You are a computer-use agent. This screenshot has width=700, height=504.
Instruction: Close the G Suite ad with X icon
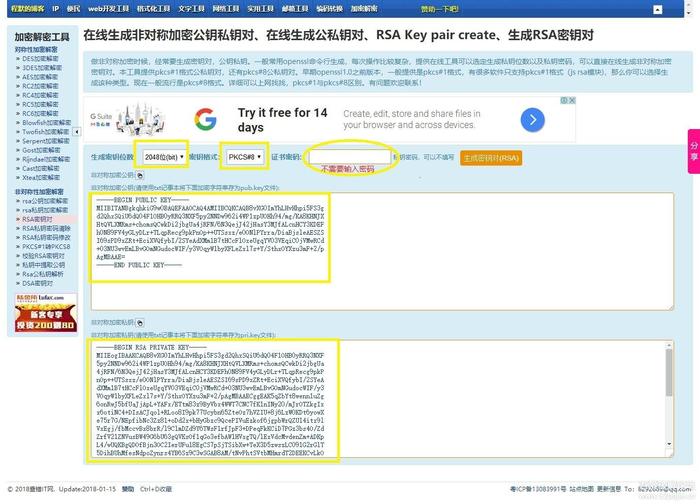(572, 100)
